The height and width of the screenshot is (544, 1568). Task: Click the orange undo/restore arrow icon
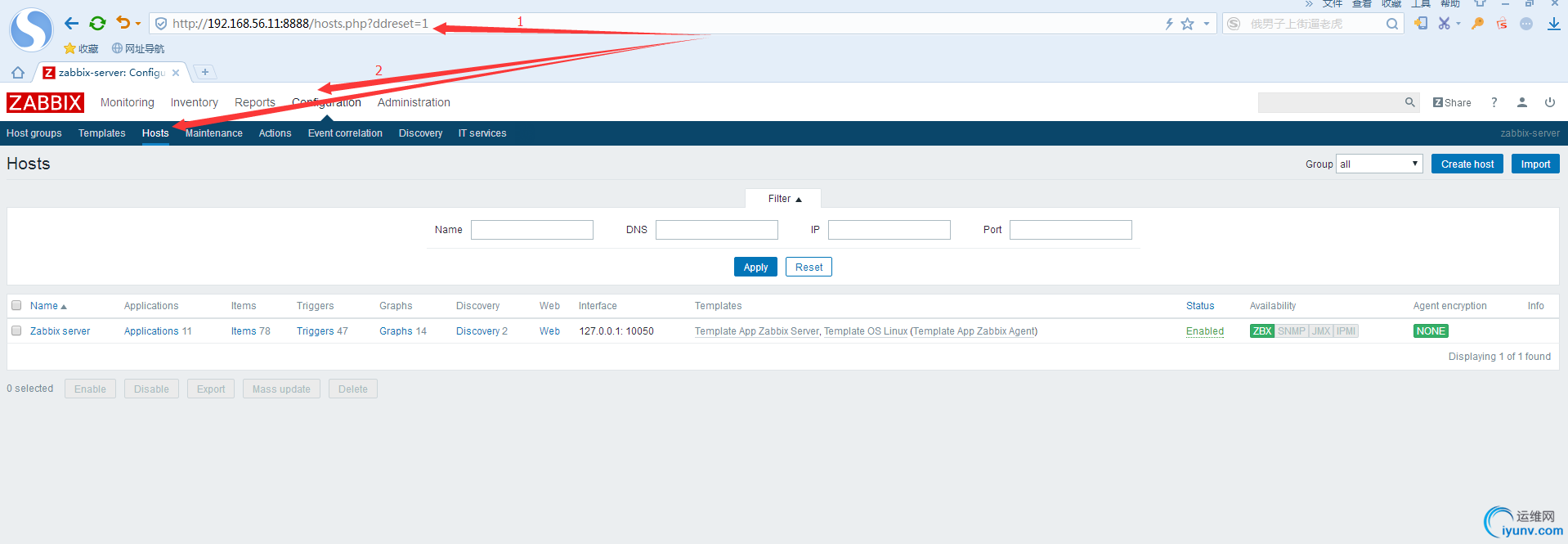[123, 23]
